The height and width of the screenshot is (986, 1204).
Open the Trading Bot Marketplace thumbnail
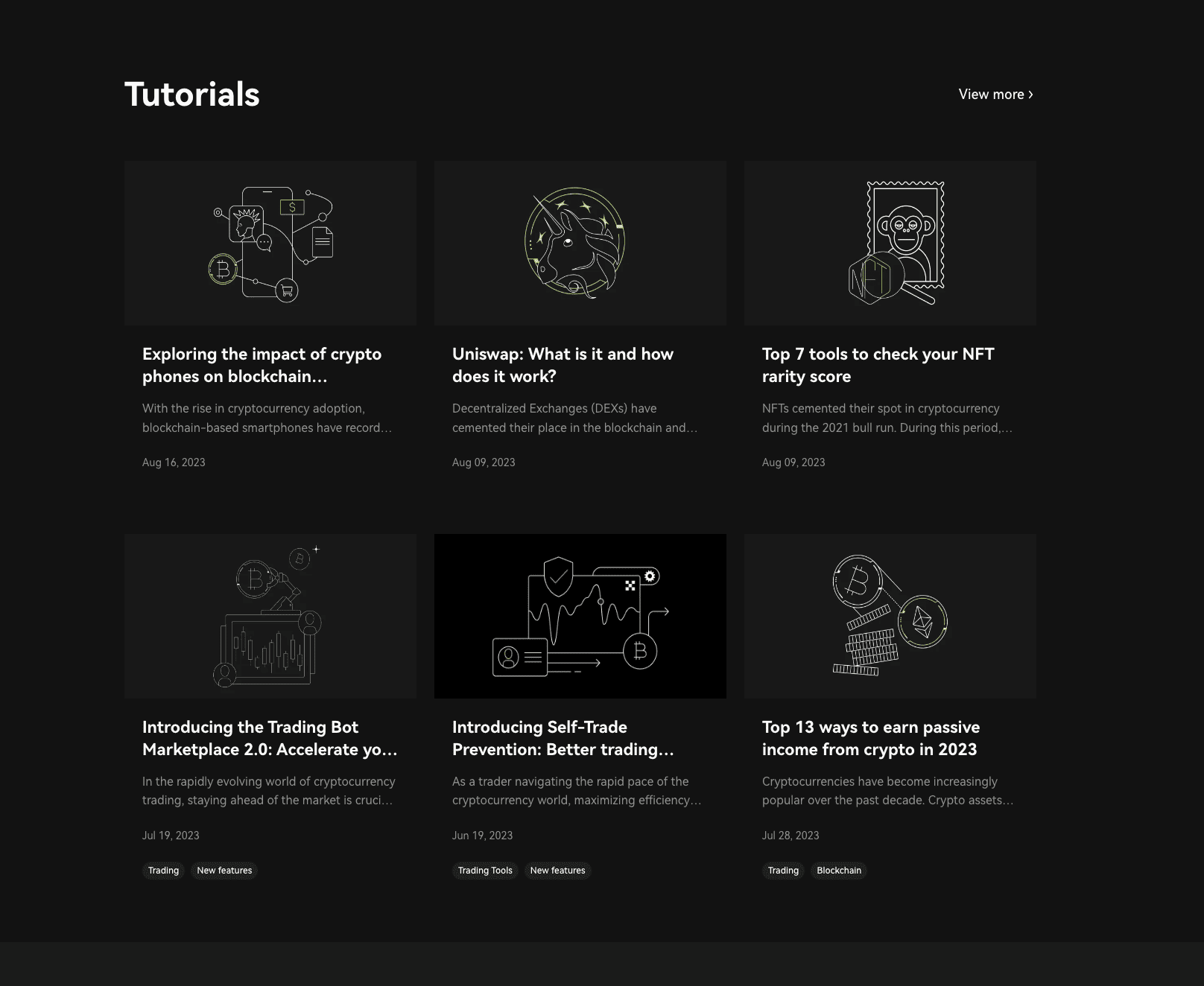click(270, 616)
